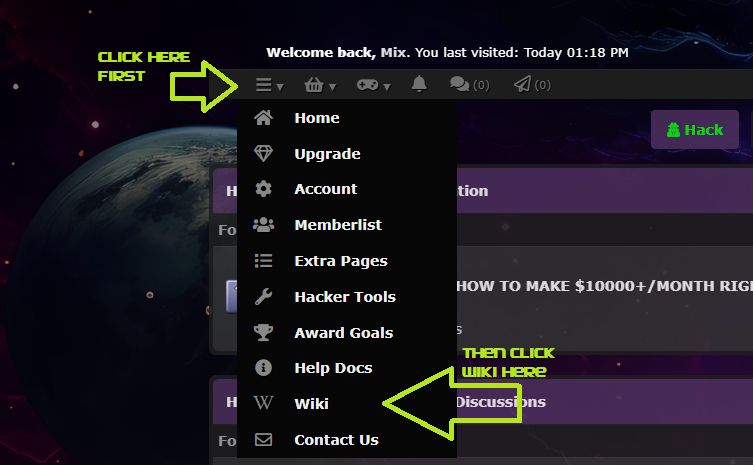This screenshot has height=465, width=753.
Task: Click the house icon beside Home
Action: pos(263,118)
